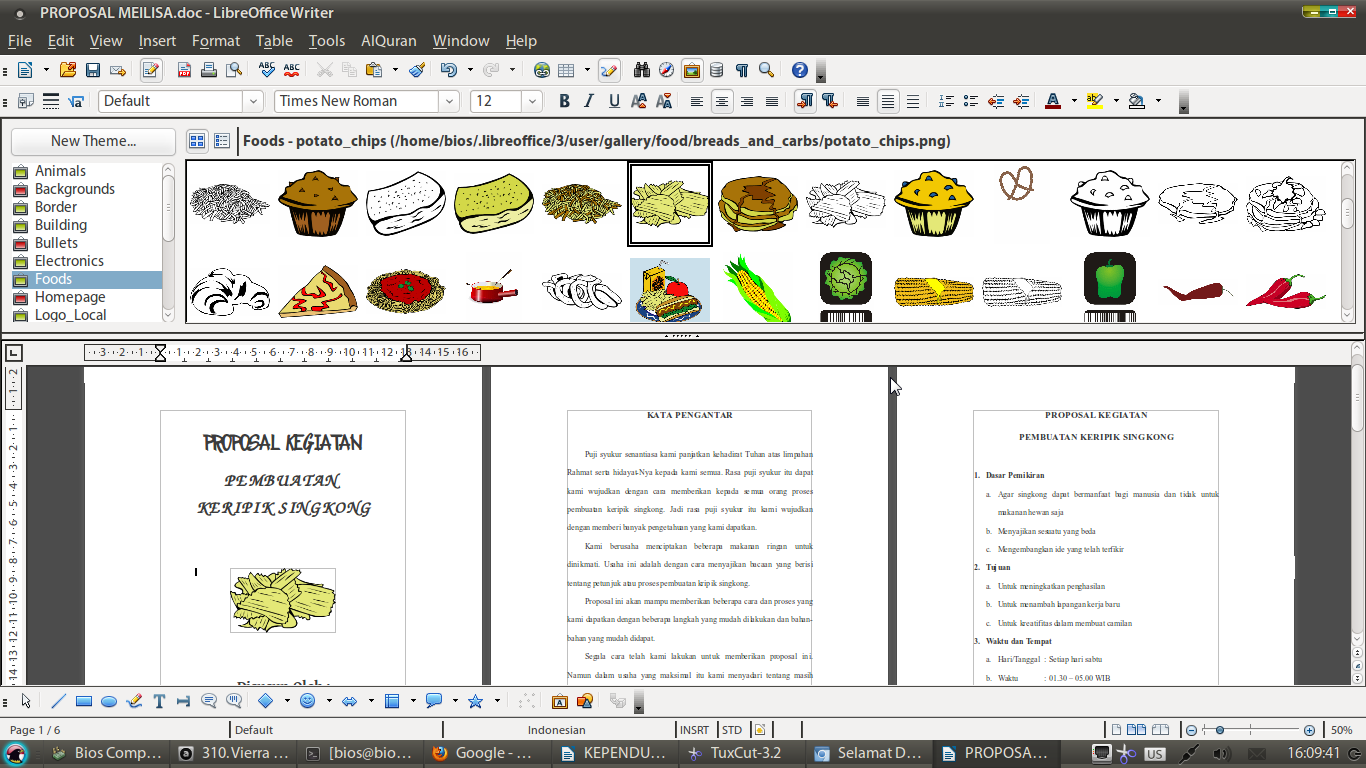
Task: Switch gallery to Icon View
Action: (x=197, y=141)
